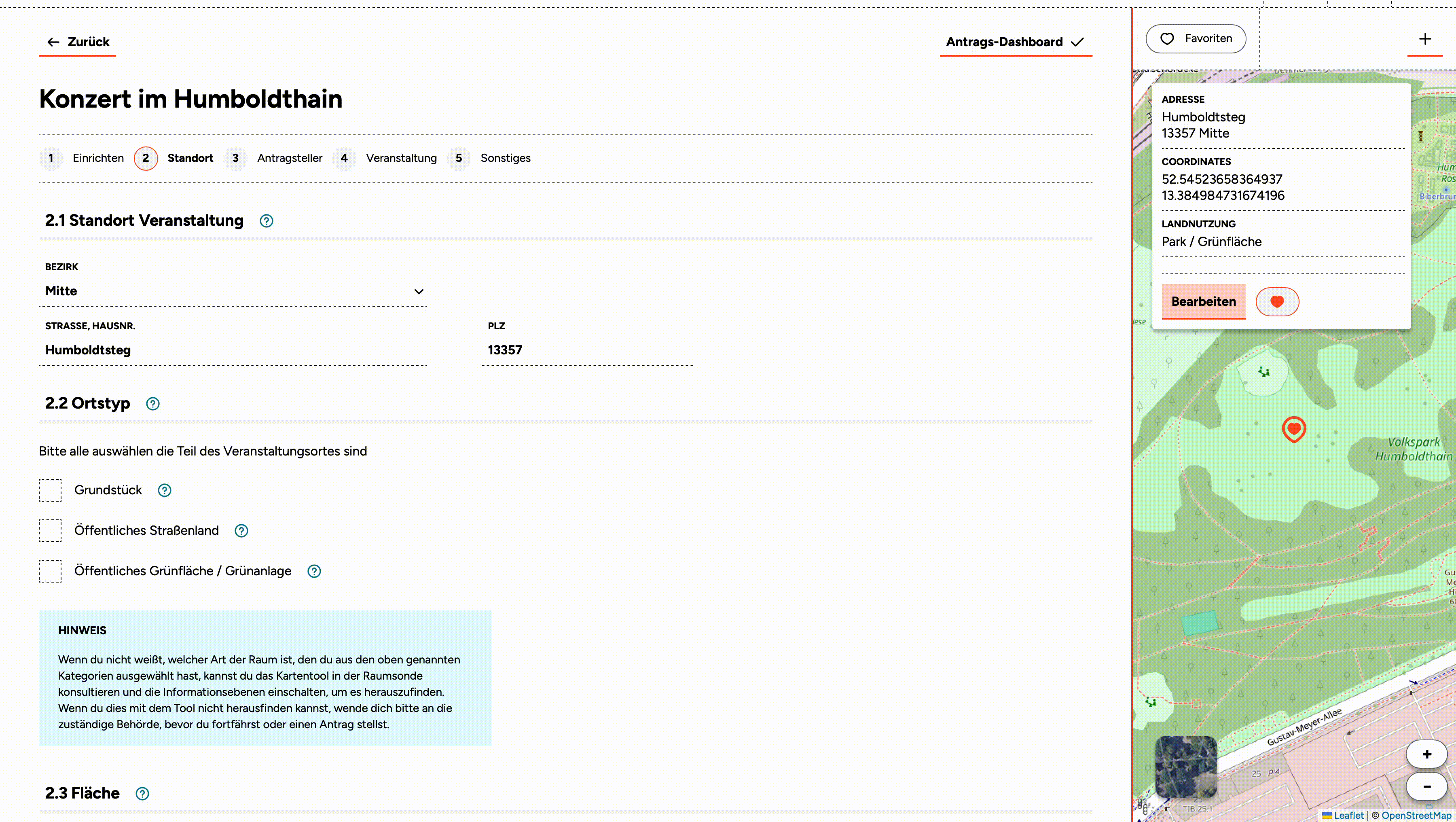
Task: Check the Grundstück checkbox
Action: tap(50, 490)
